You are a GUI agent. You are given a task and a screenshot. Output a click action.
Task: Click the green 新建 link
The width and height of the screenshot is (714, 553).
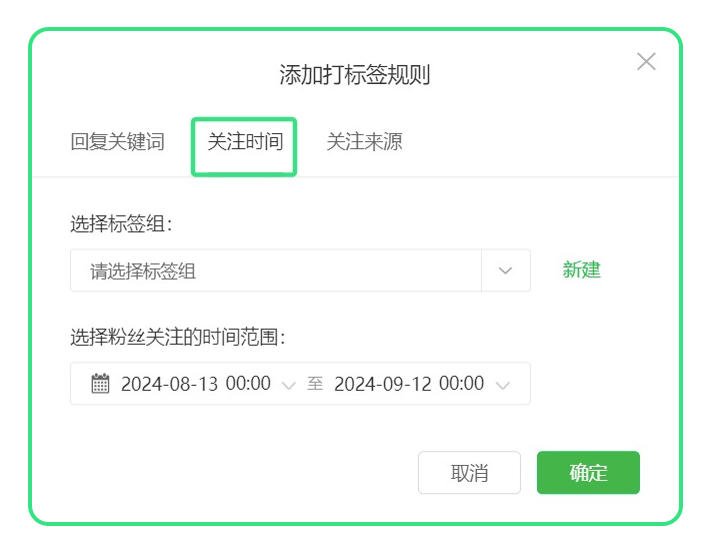(581, 270)
